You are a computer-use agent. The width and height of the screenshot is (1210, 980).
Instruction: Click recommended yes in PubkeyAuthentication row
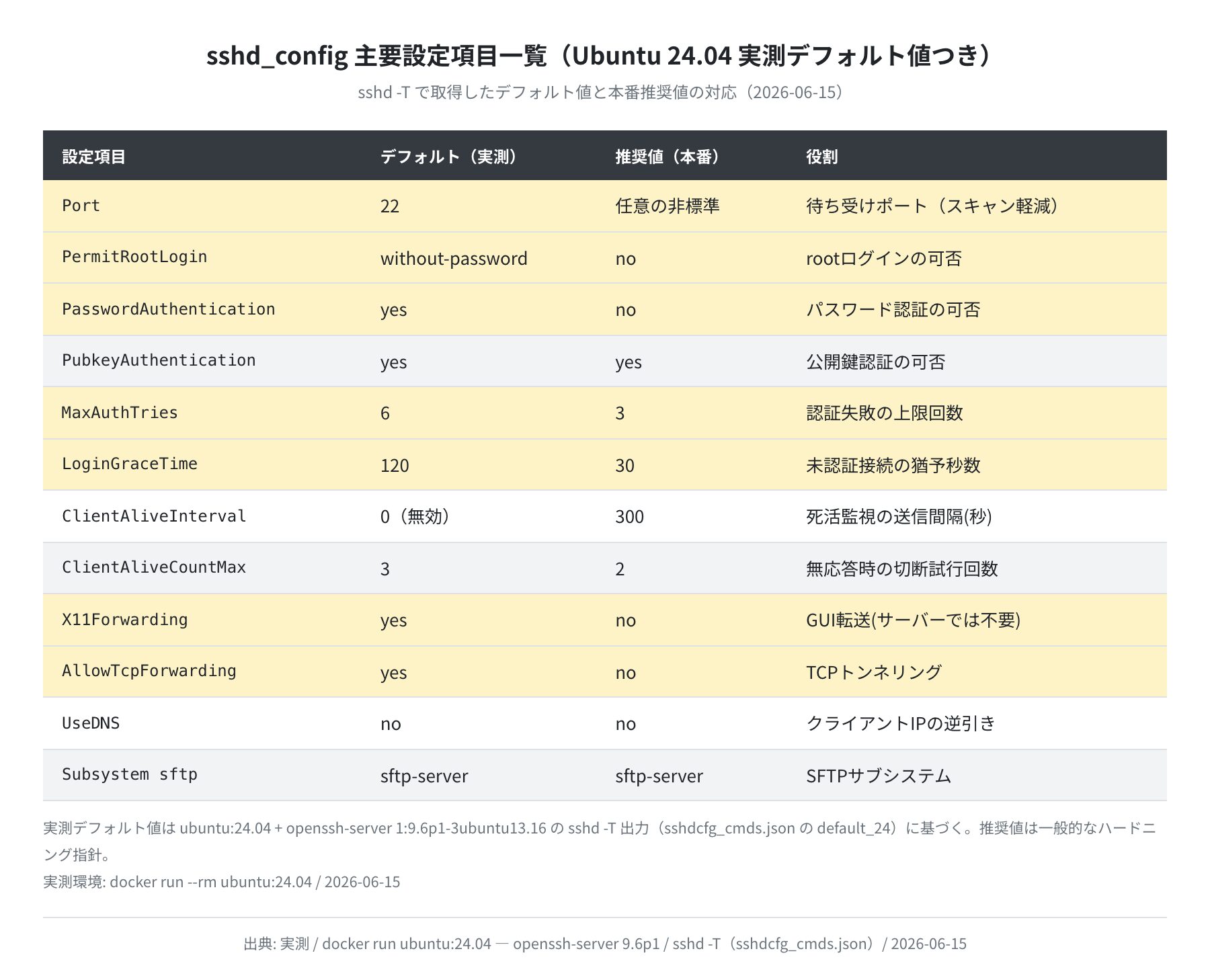pos(629,362)
